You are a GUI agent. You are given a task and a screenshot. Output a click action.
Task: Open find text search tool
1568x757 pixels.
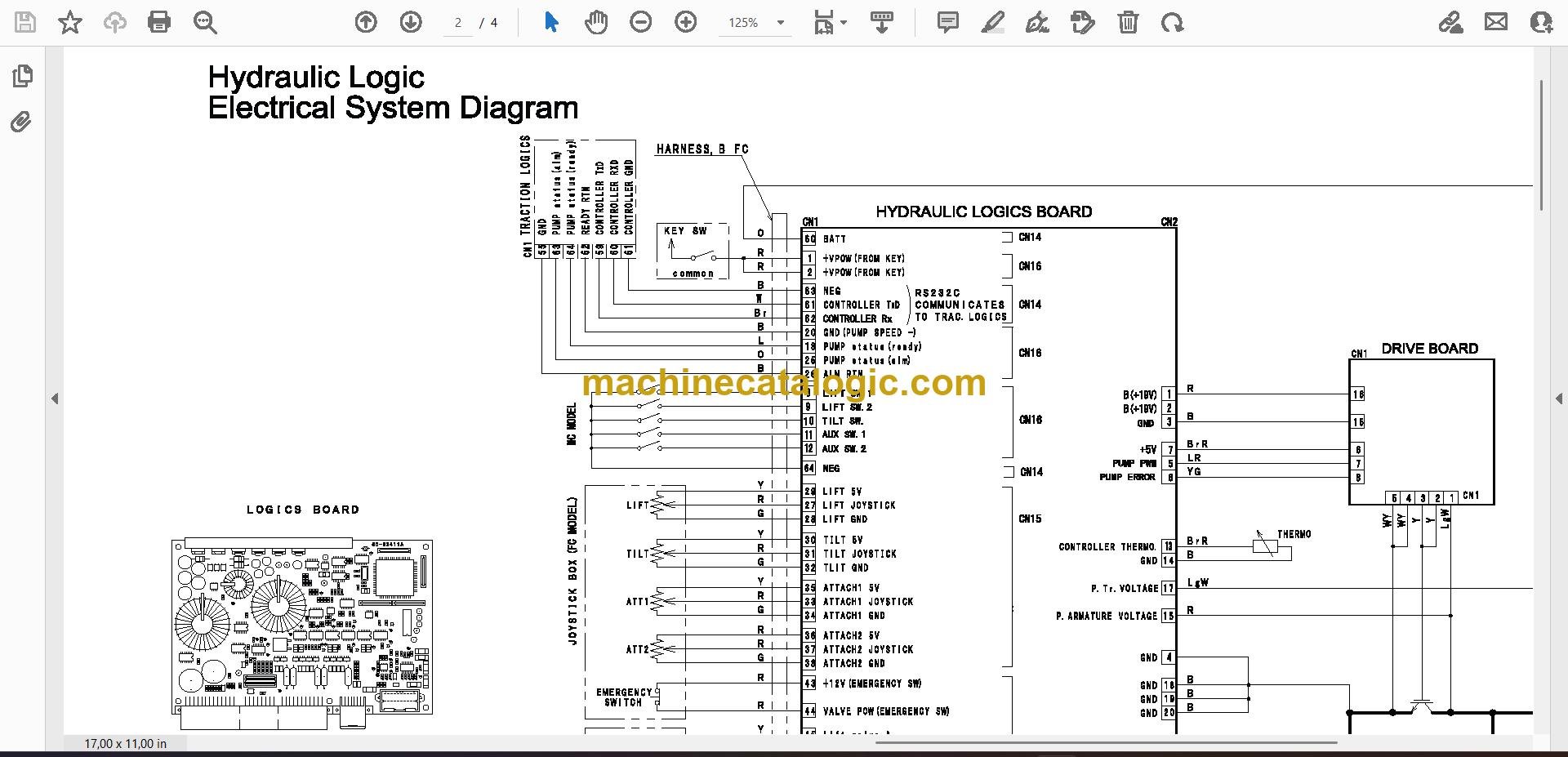coord(205,23)
